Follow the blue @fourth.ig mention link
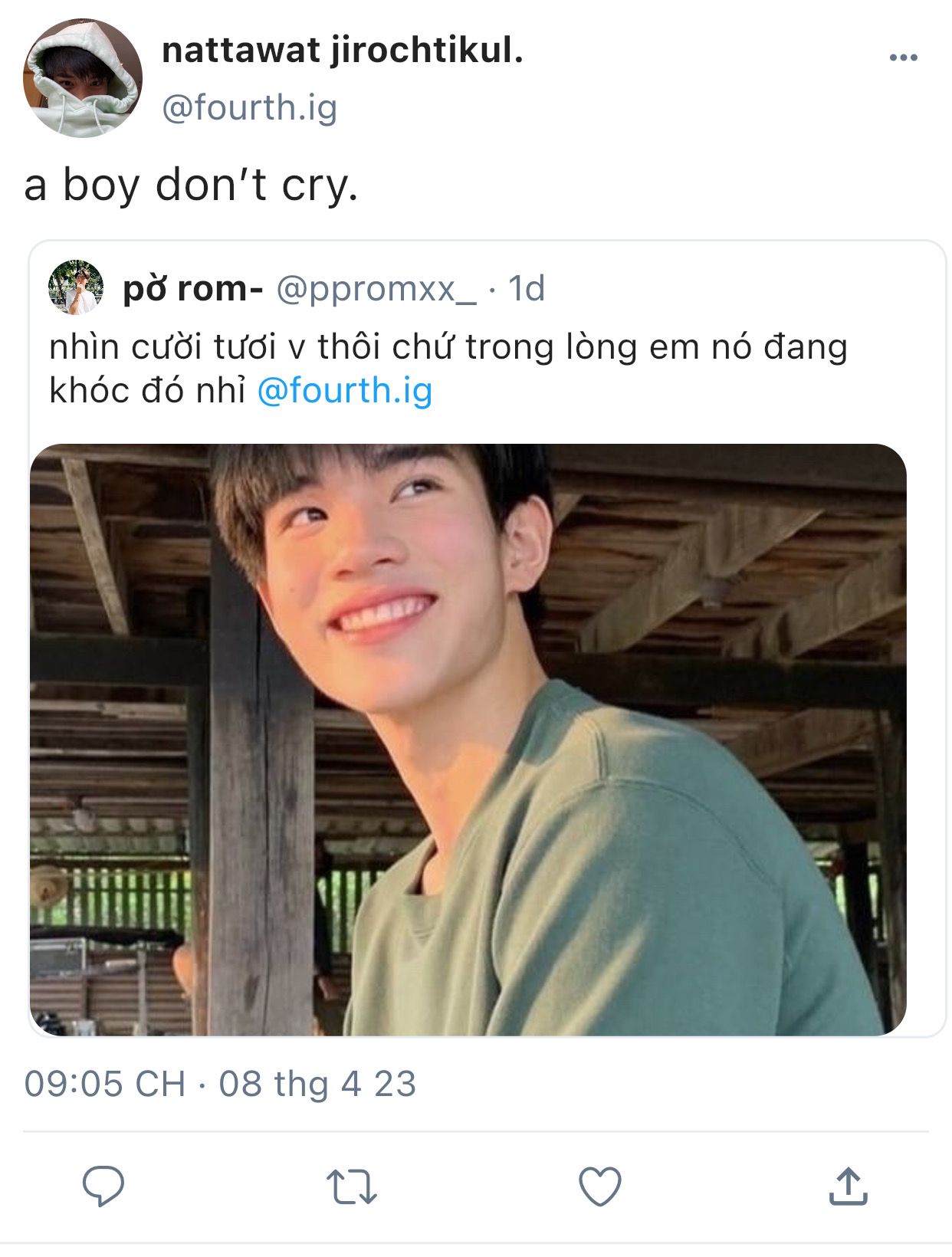 click(x=345, y=391)
